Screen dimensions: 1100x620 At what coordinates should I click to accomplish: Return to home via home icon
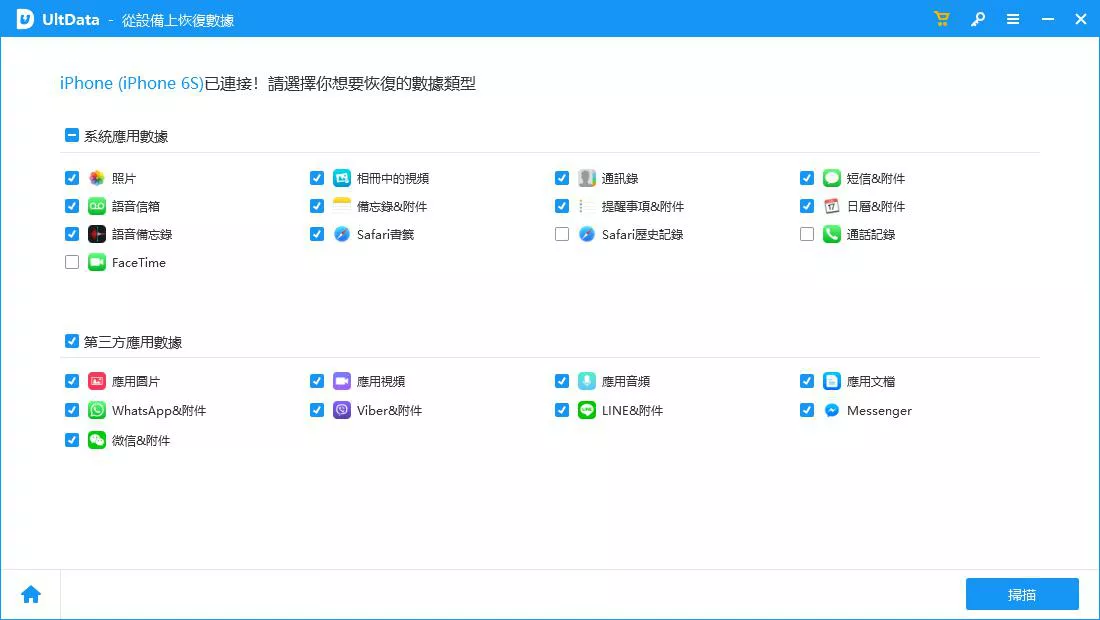pyautogui.click(x=30, y=593)
